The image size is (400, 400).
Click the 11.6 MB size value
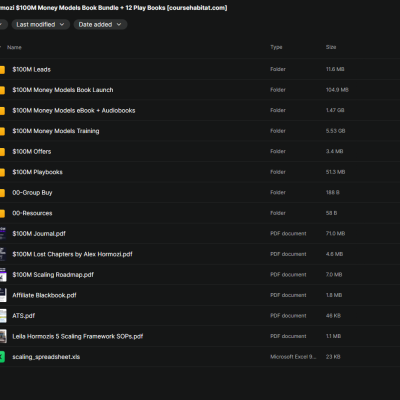coord(335,69)
